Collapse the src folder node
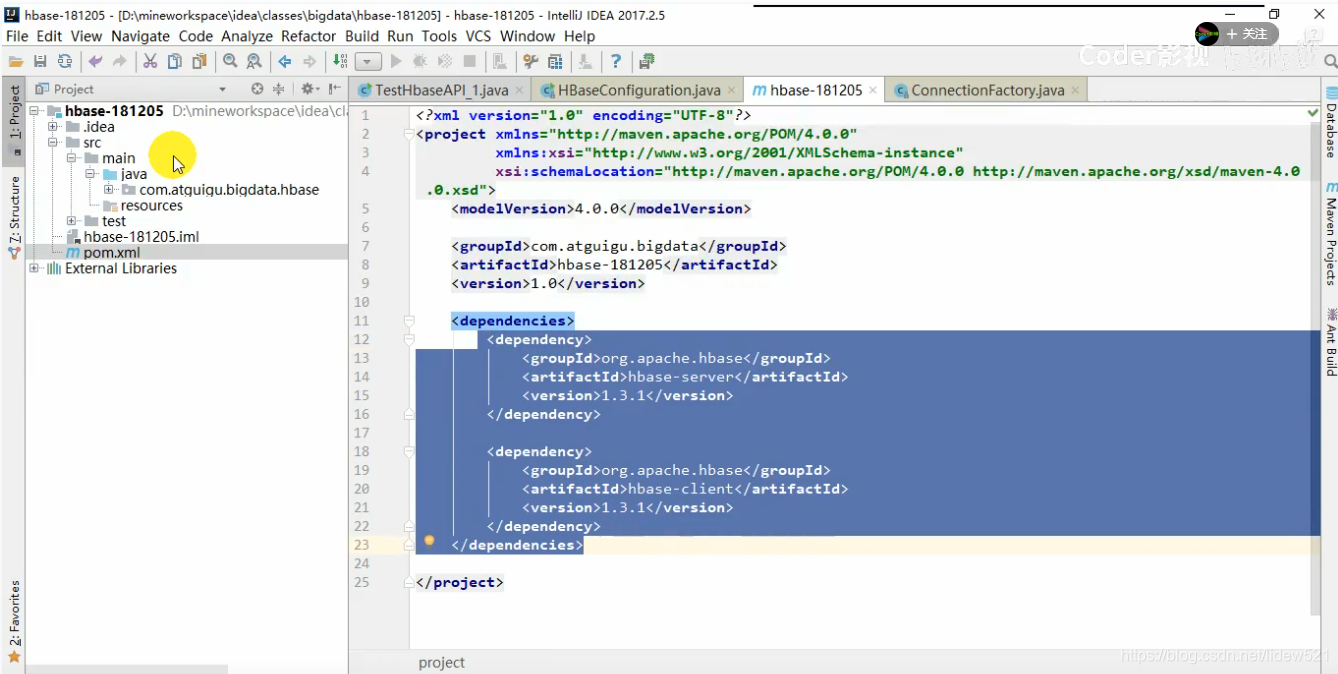1338x674 pixels. click(53, 143)
